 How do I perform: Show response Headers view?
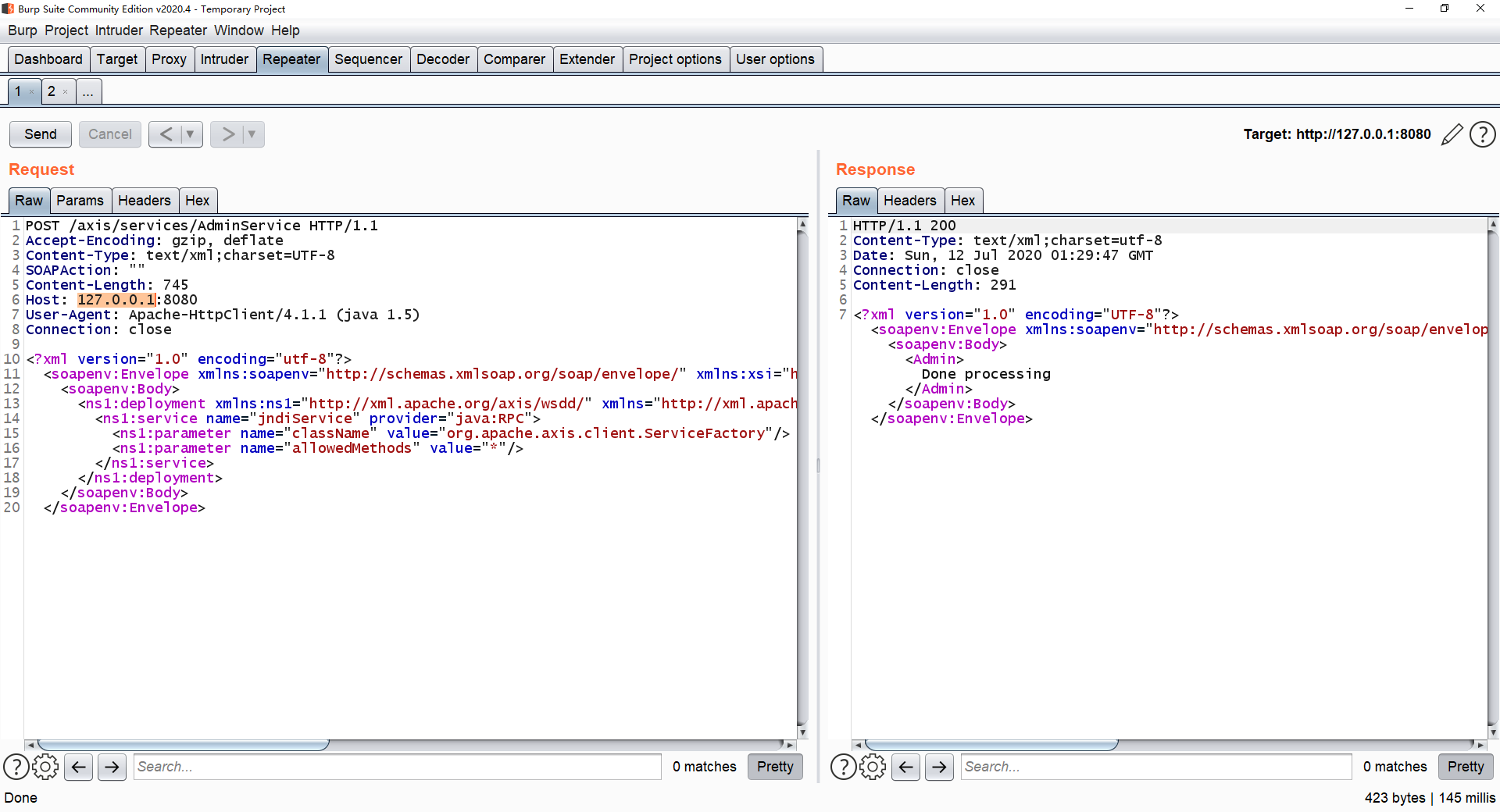pyautogui.click(x=910, y=201)
